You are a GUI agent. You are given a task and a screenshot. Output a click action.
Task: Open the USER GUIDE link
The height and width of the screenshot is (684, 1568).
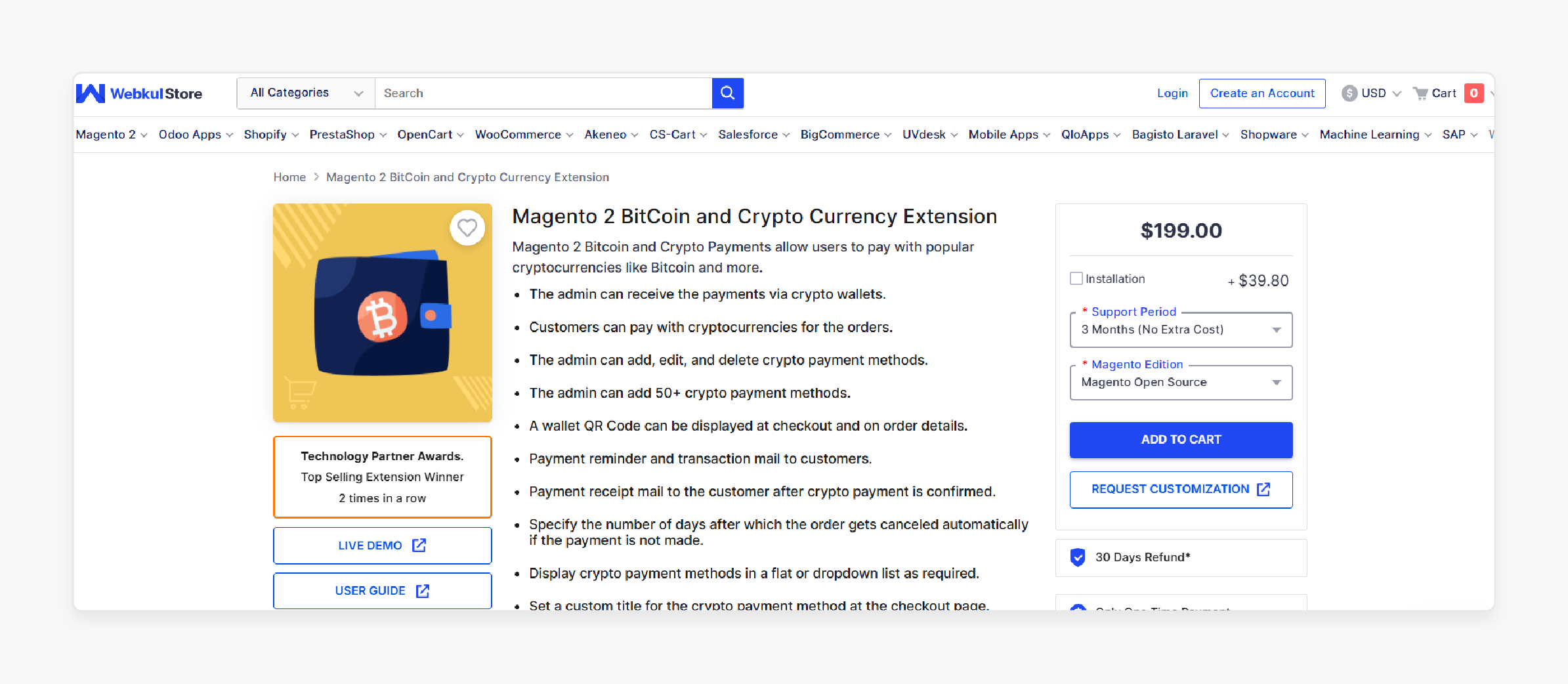click(382, 591)
